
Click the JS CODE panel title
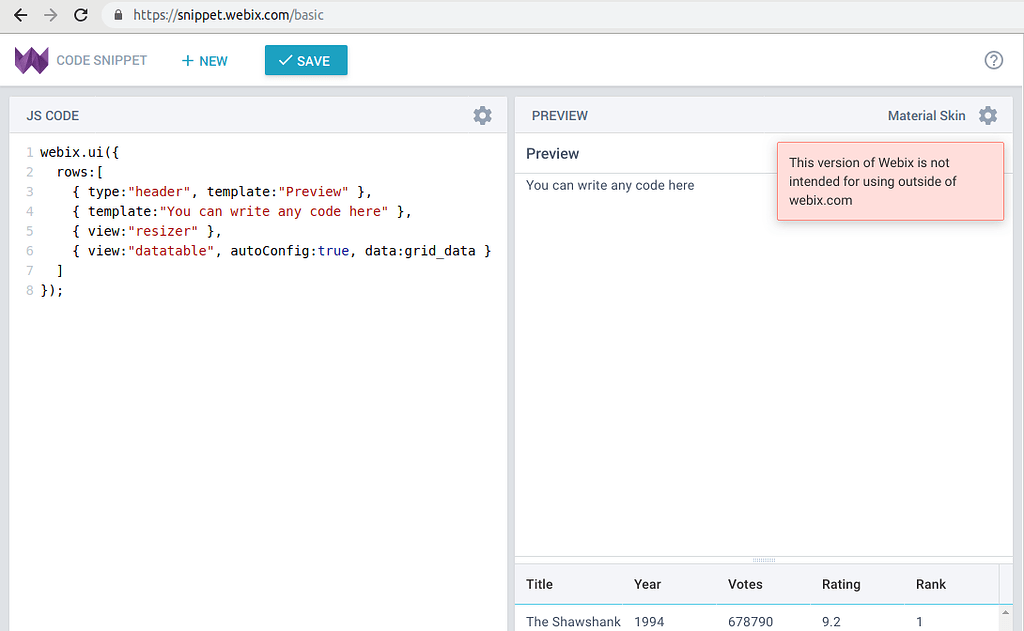point(52,116)
